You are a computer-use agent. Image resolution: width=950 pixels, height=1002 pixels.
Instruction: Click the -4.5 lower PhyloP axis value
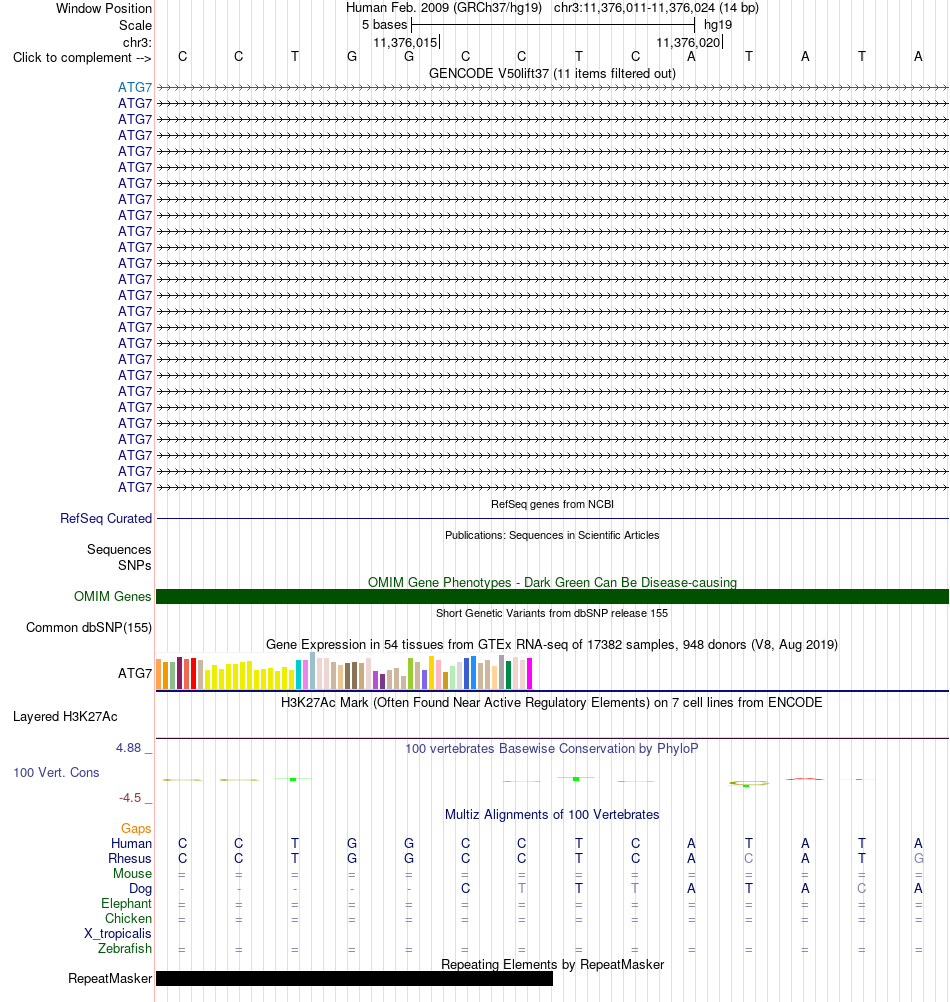[x=130, y=798]
